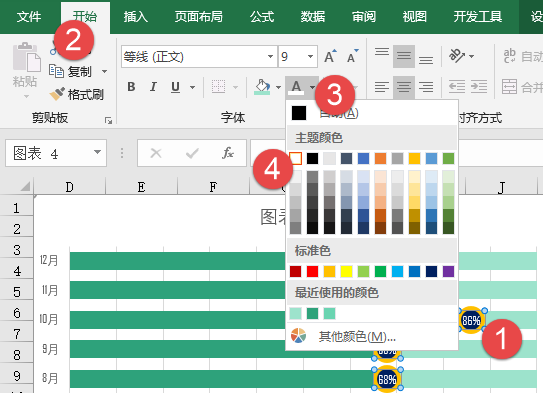Screen dimensions: 543x393
Task: Pick the standard purple color swatch
Action: (x=448, y=271)
